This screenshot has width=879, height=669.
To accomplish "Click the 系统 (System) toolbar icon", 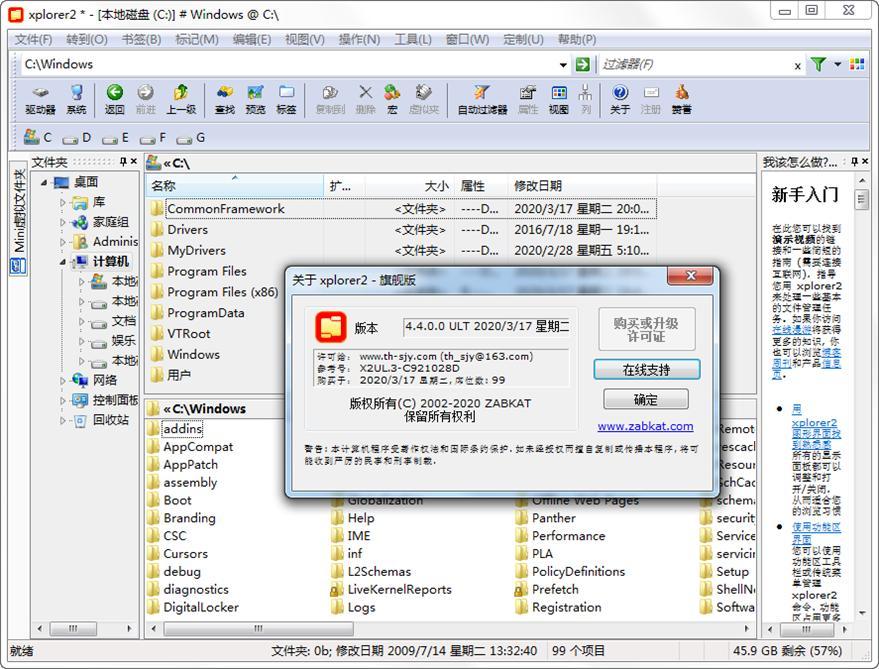I will [x=76, y=100].
